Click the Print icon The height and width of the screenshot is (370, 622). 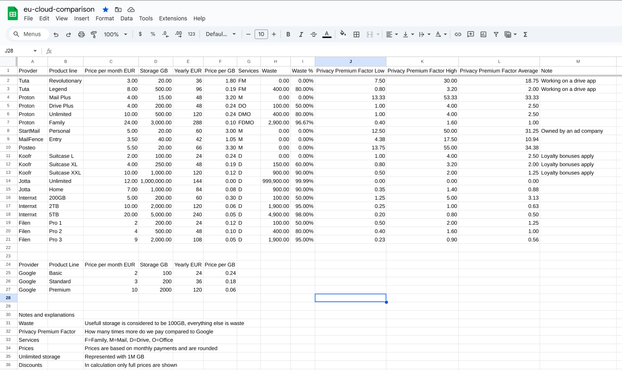pos(81,35)
